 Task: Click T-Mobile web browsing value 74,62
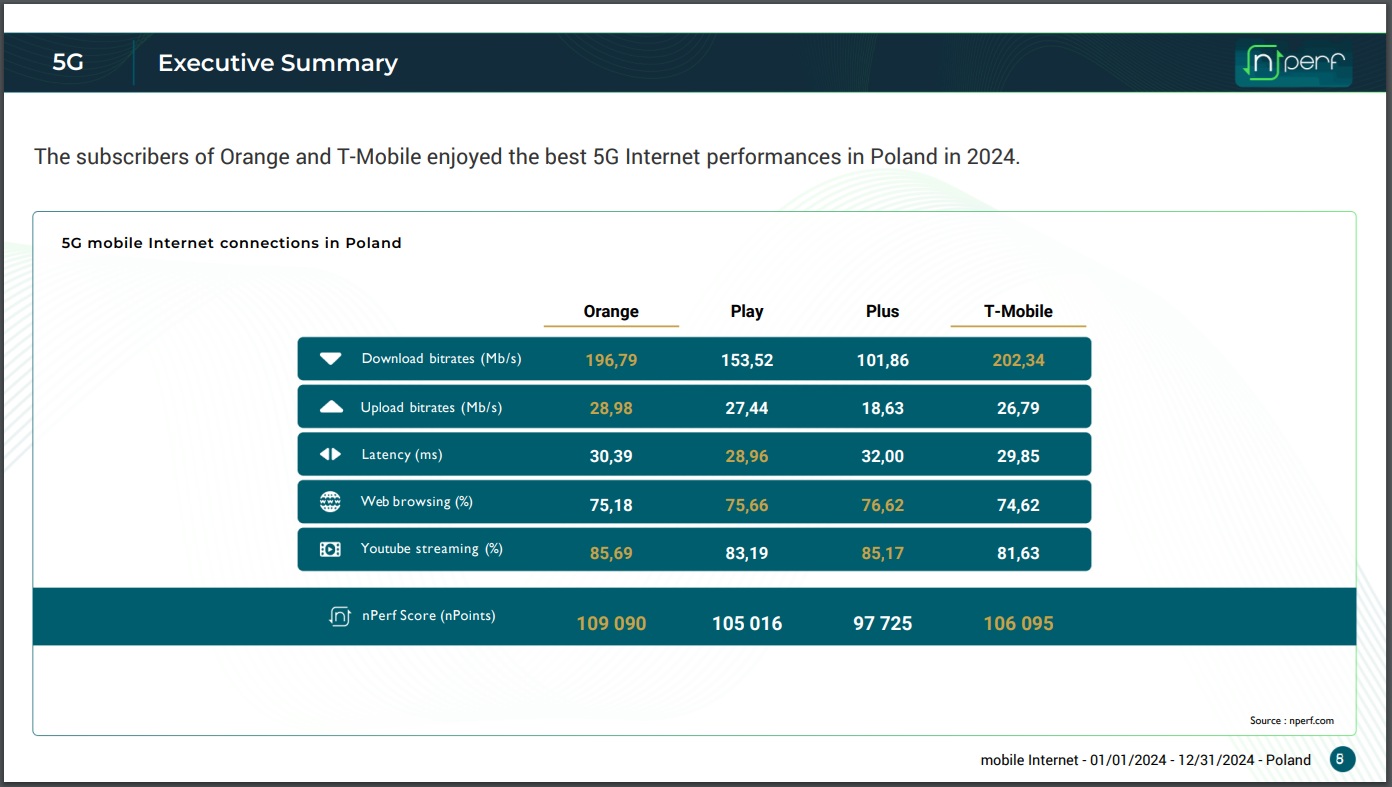1018,505
